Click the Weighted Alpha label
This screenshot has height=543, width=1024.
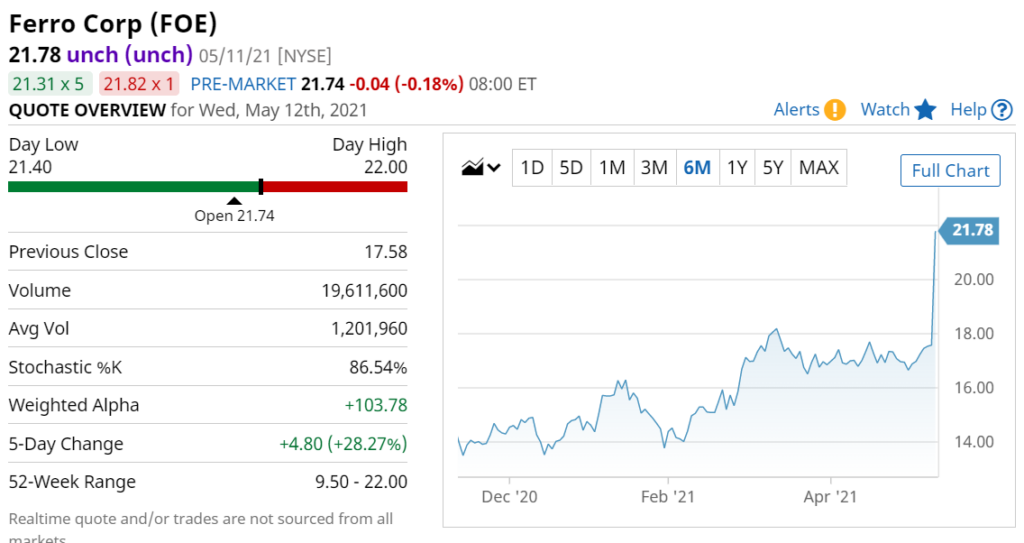74,406
